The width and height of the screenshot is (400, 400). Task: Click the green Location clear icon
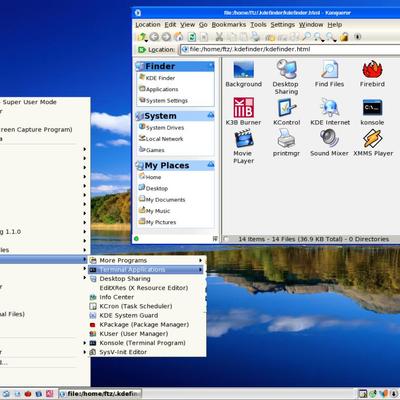click(x=142, y=50)
